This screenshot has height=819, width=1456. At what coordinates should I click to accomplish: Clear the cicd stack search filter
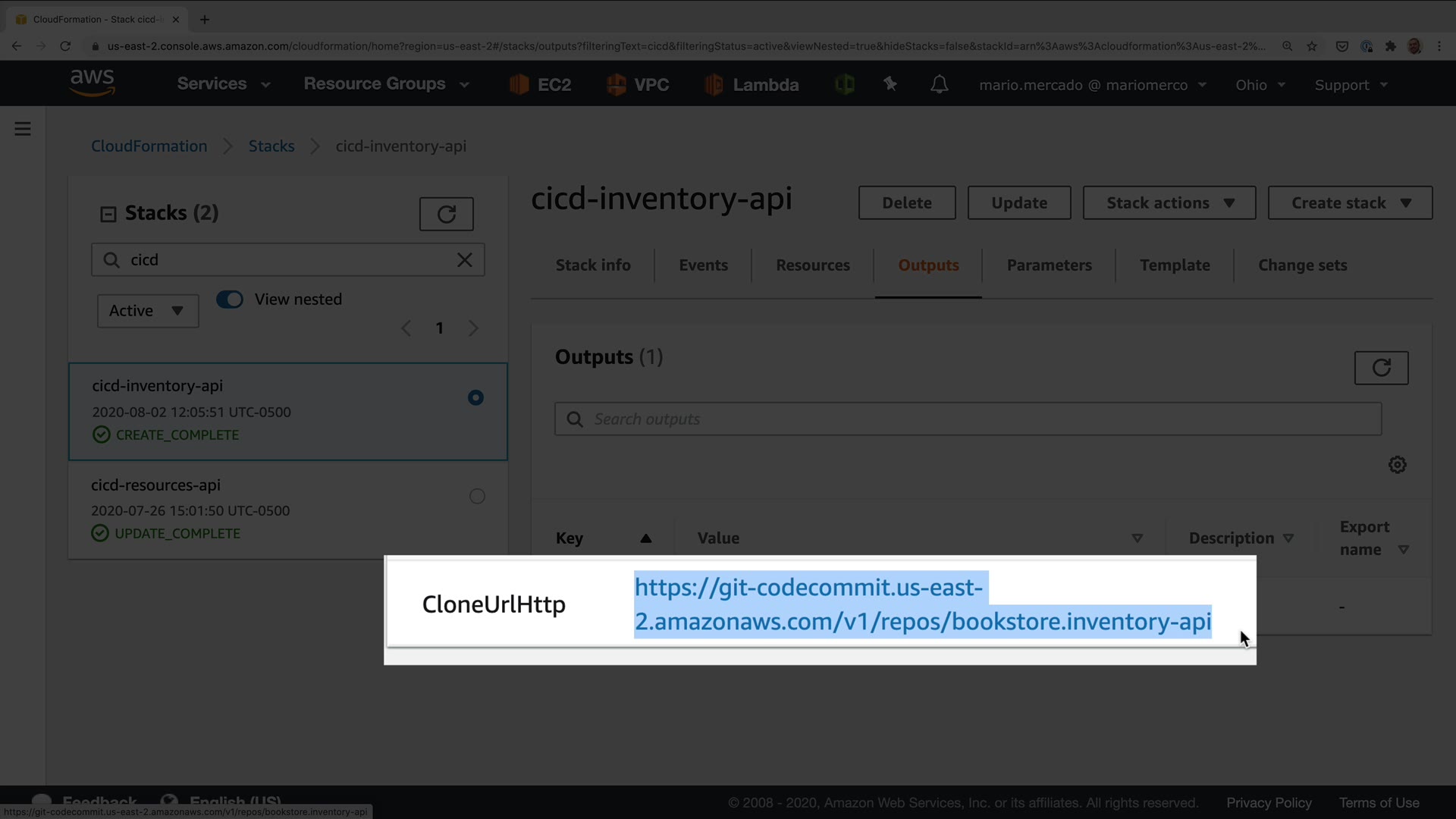coord(465,260)
